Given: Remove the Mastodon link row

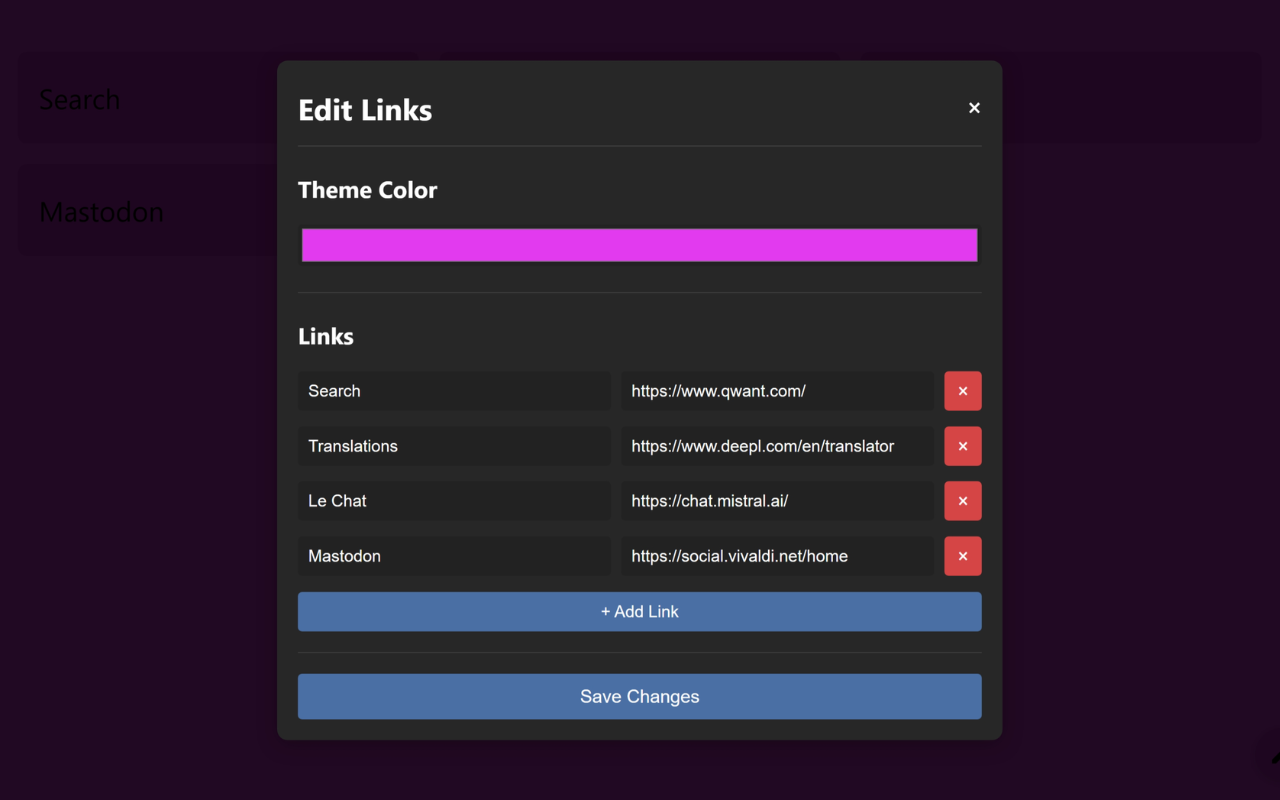Looking at the screenshot, I should (x=962, y=556).
